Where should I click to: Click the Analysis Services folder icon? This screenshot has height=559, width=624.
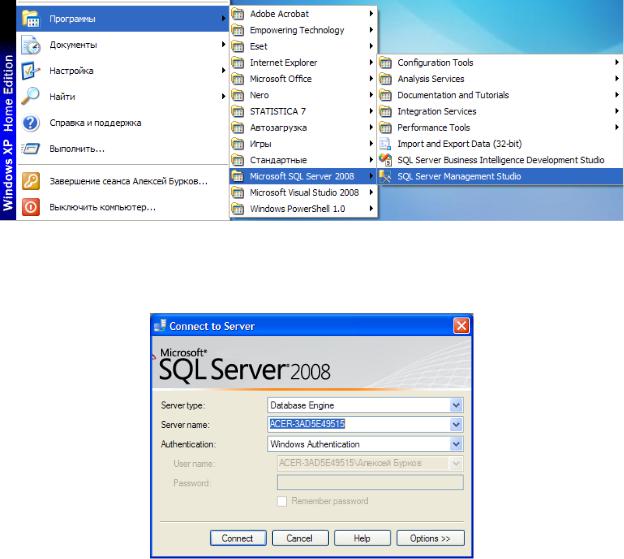[385, 79]
